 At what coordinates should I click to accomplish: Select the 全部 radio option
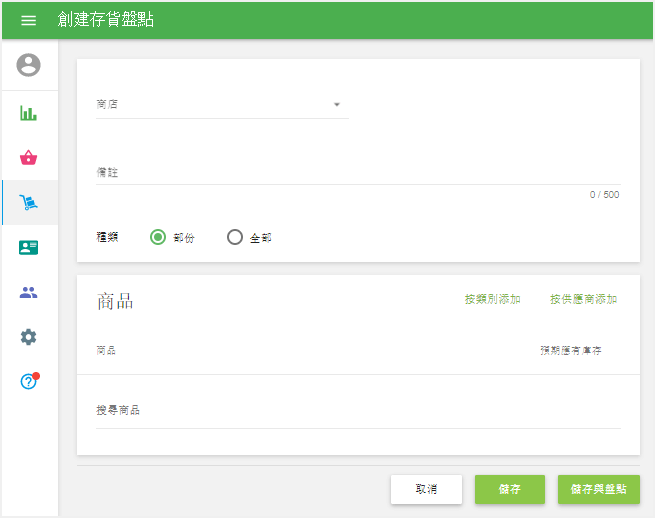pos(235,237)
